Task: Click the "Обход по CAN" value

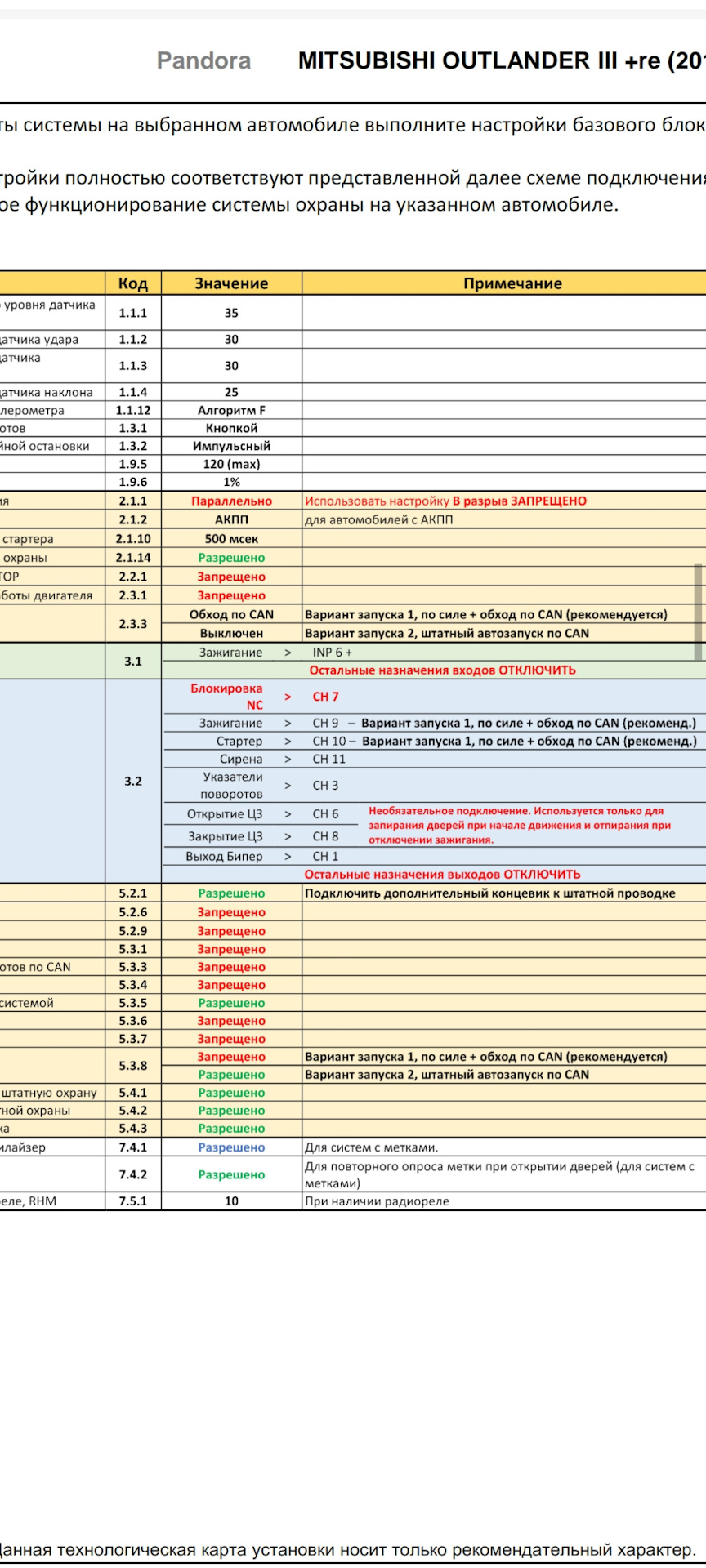Action: 231,614
